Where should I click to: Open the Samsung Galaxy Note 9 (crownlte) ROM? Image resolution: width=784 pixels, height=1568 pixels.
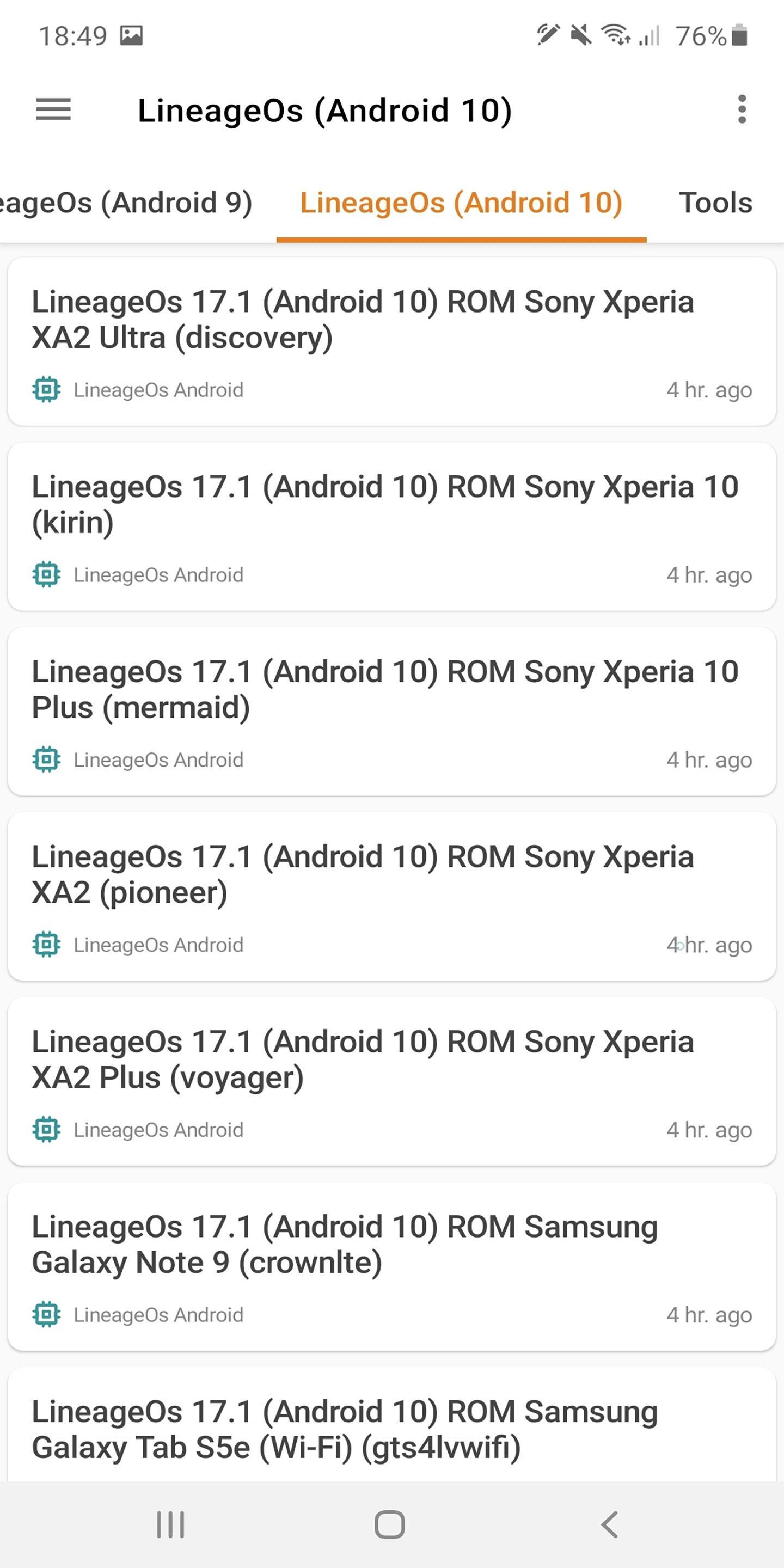pos(345,1244)
